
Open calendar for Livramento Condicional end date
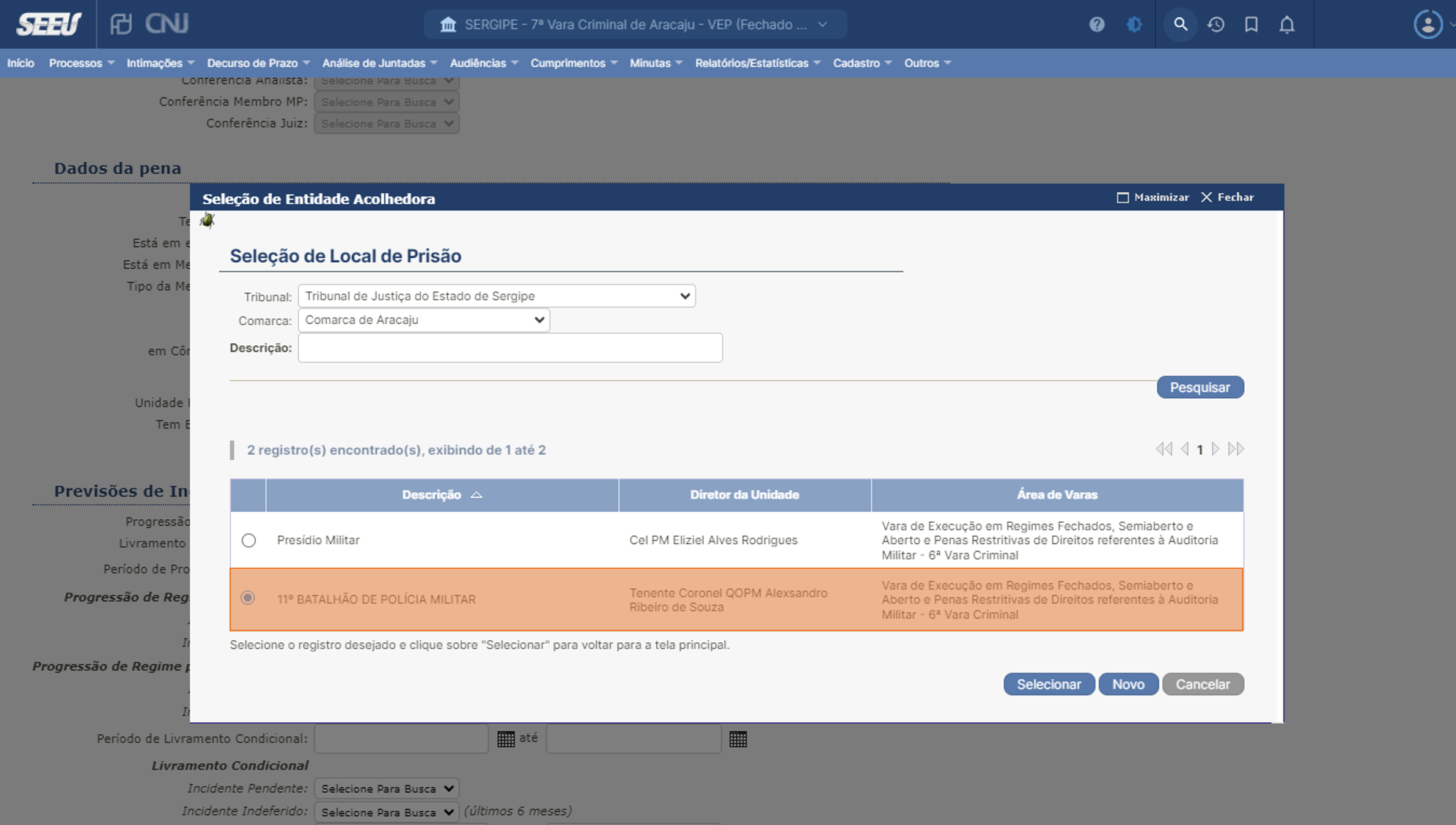pyautogui.click(x=738, y=739)
